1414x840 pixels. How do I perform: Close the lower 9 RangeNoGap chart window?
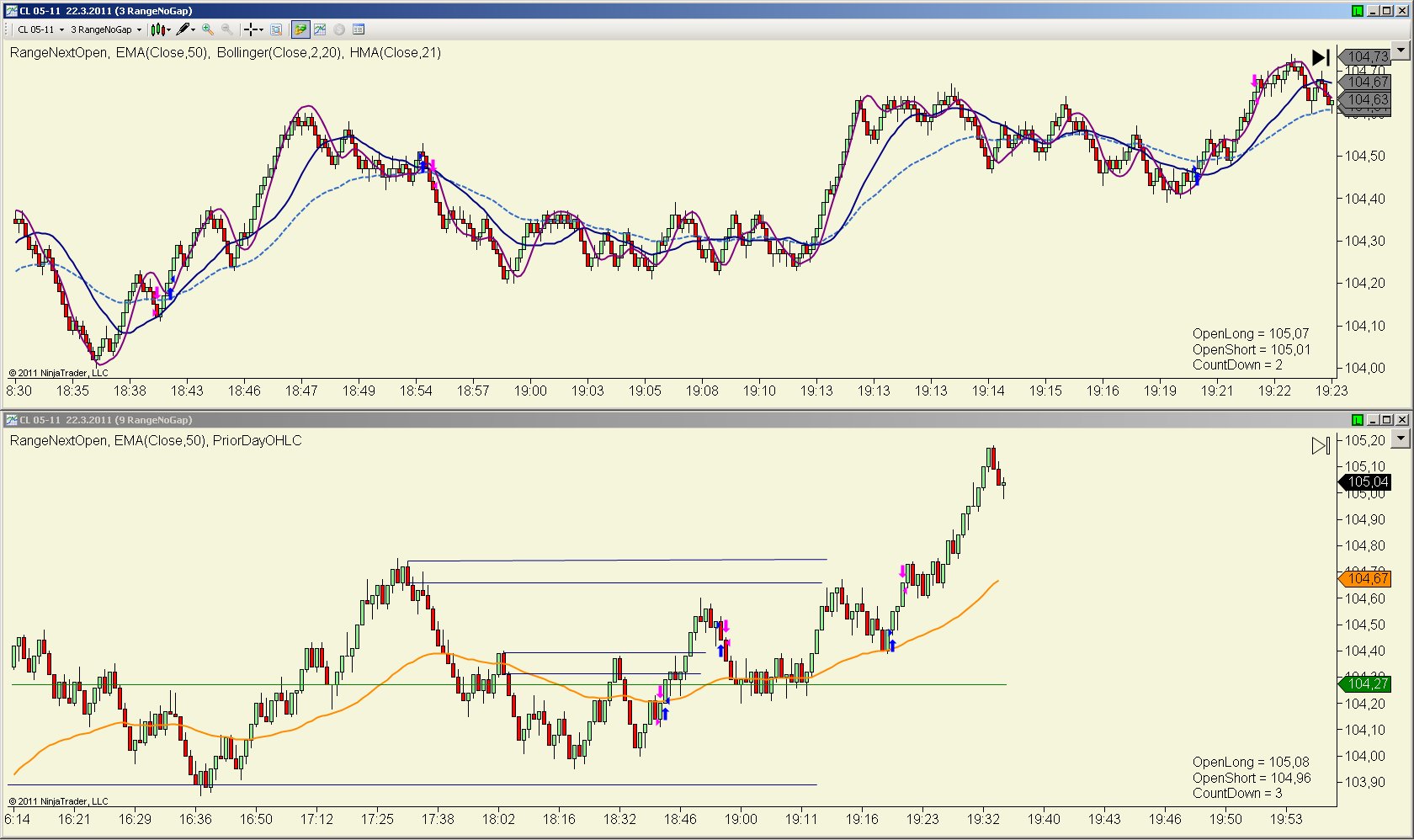pyautogui.click(x=1402, y=420)
